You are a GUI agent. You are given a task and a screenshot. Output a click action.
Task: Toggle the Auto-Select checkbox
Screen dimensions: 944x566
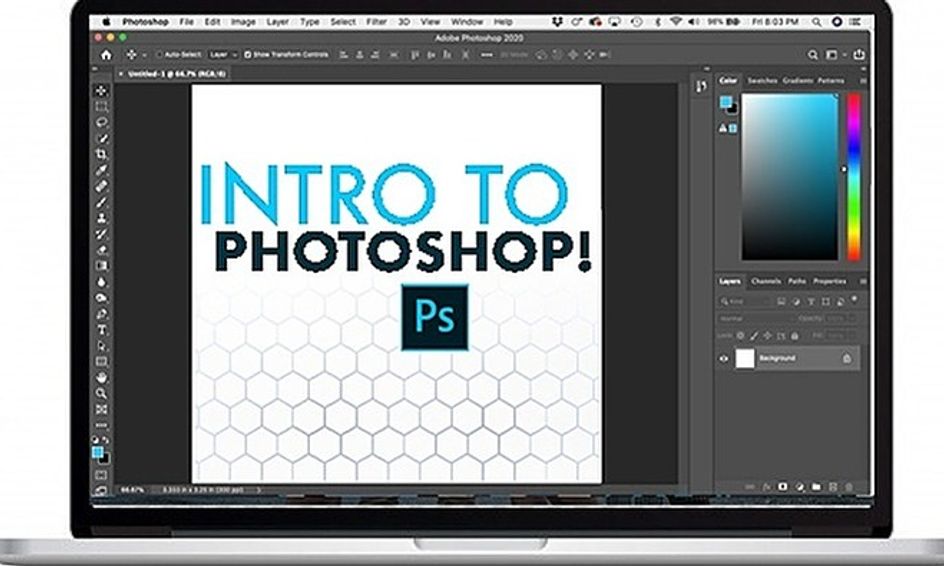pos(159,55)
